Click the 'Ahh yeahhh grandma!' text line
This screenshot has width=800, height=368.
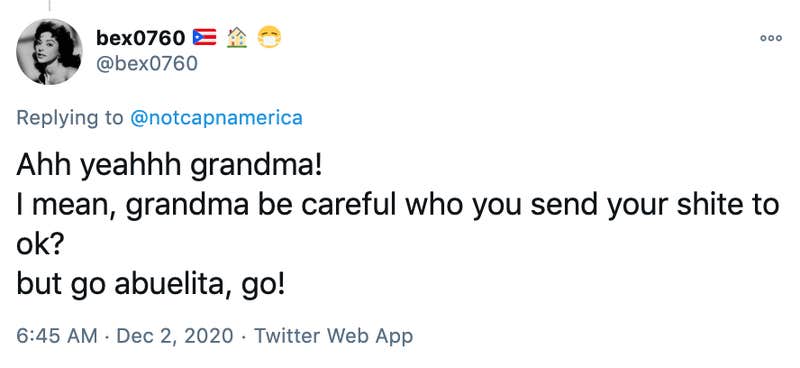click(x=169, y=166)
